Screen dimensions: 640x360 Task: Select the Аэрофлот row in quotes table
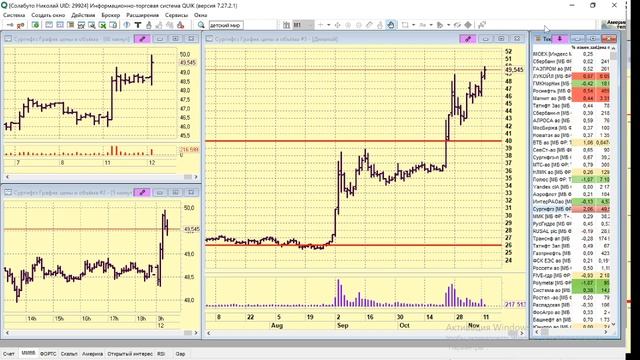571,194
